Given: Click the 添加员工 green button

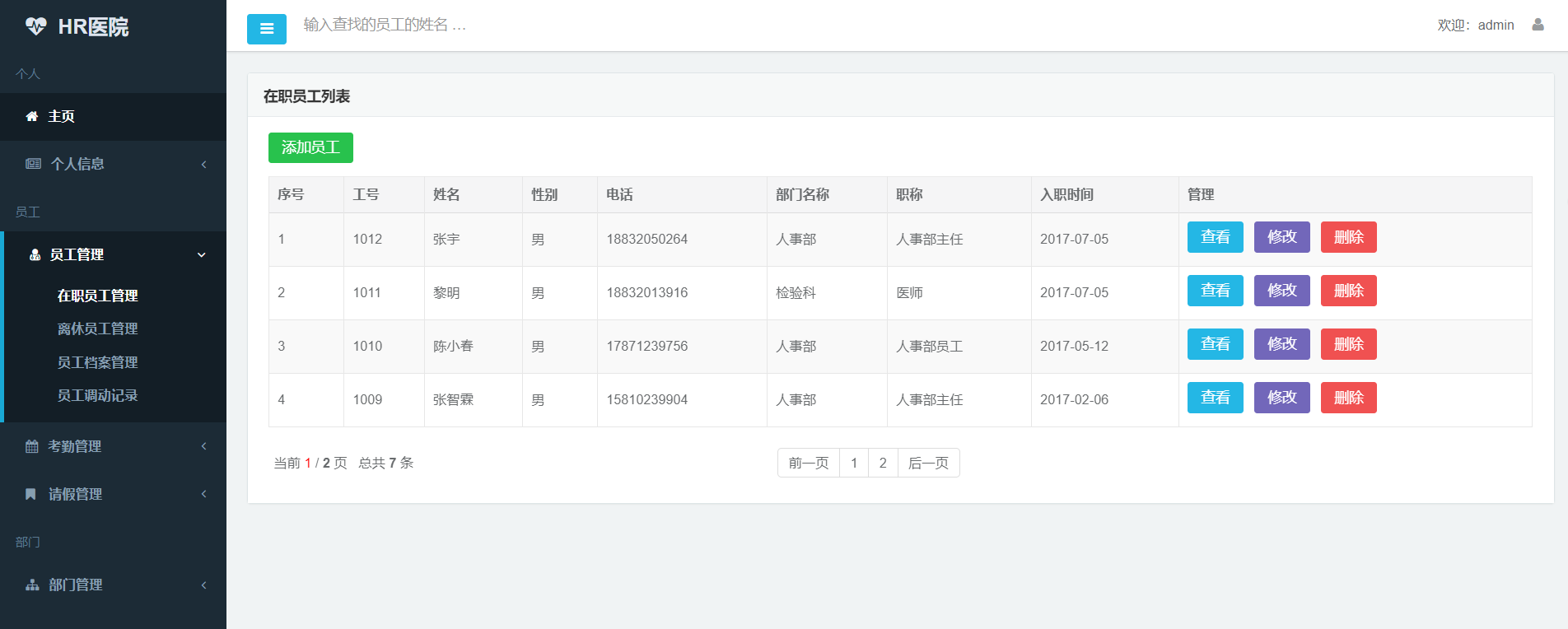Looking at the screenshot, I should pos(310,147).
